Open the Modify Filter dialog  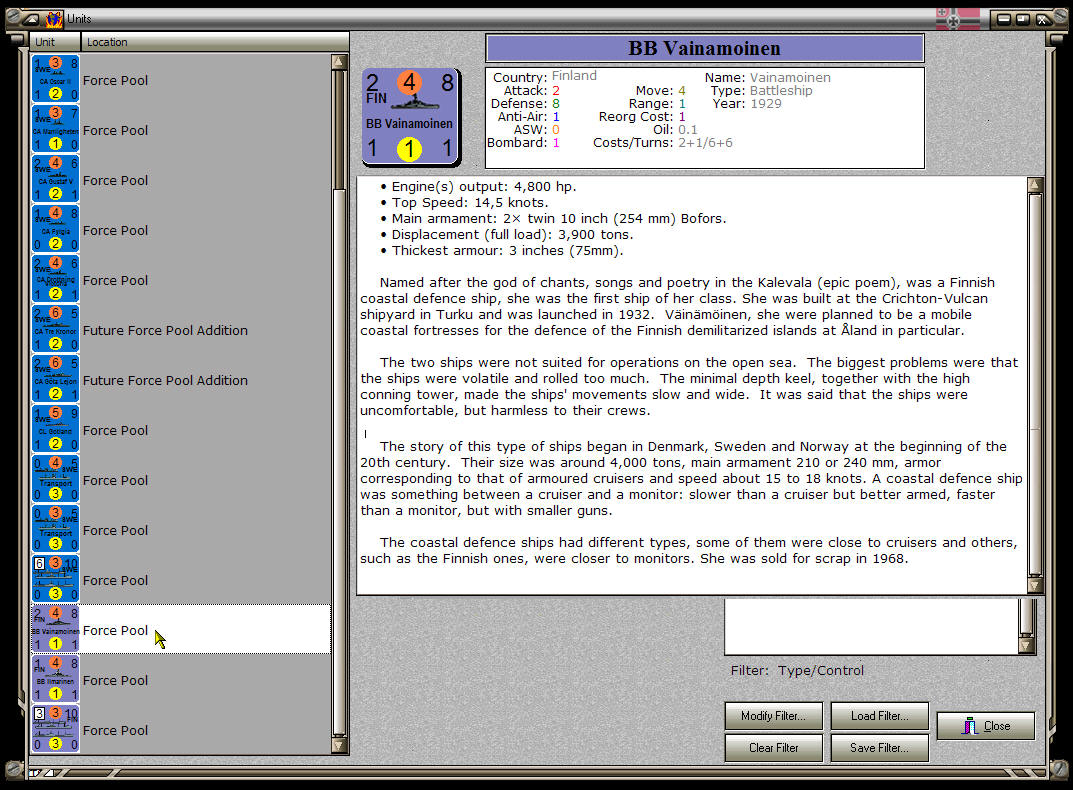point(773,715)
